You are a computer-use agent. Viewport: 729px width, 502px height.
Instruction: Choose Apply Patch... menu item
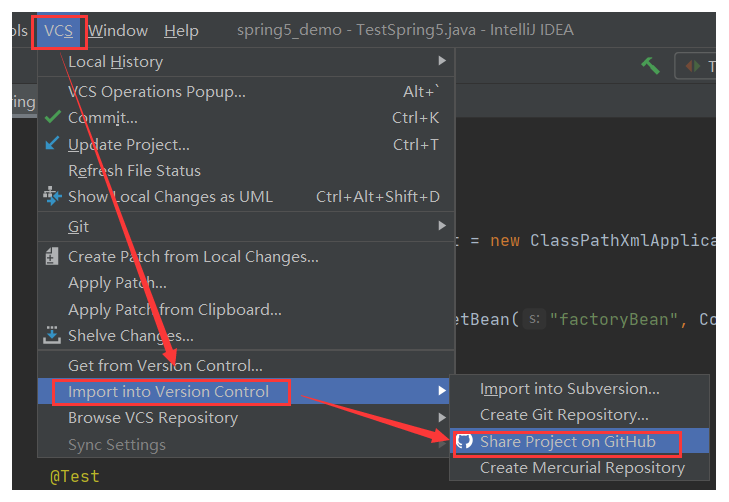246,283
